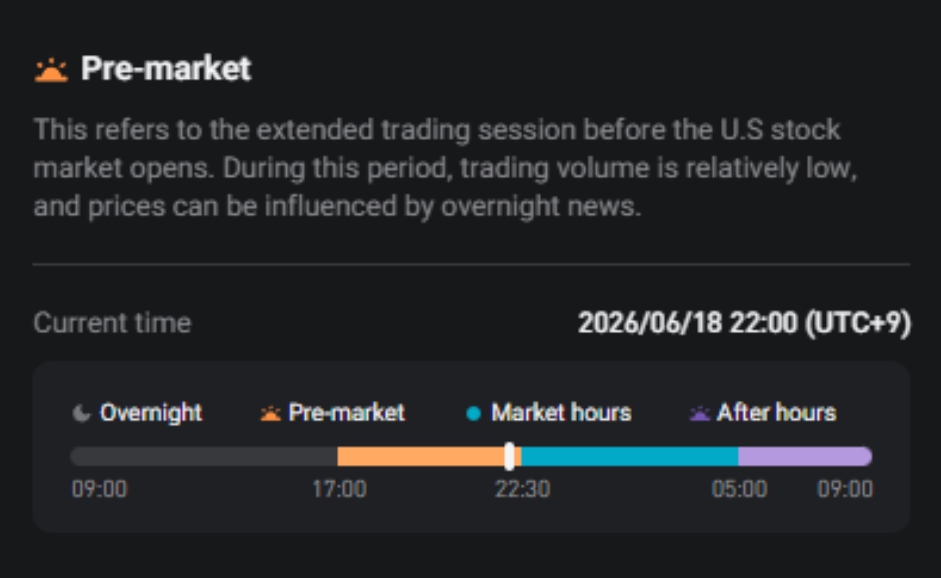Click the purple After hours sunset icon
941x578 pixels.
pos(700,413)
